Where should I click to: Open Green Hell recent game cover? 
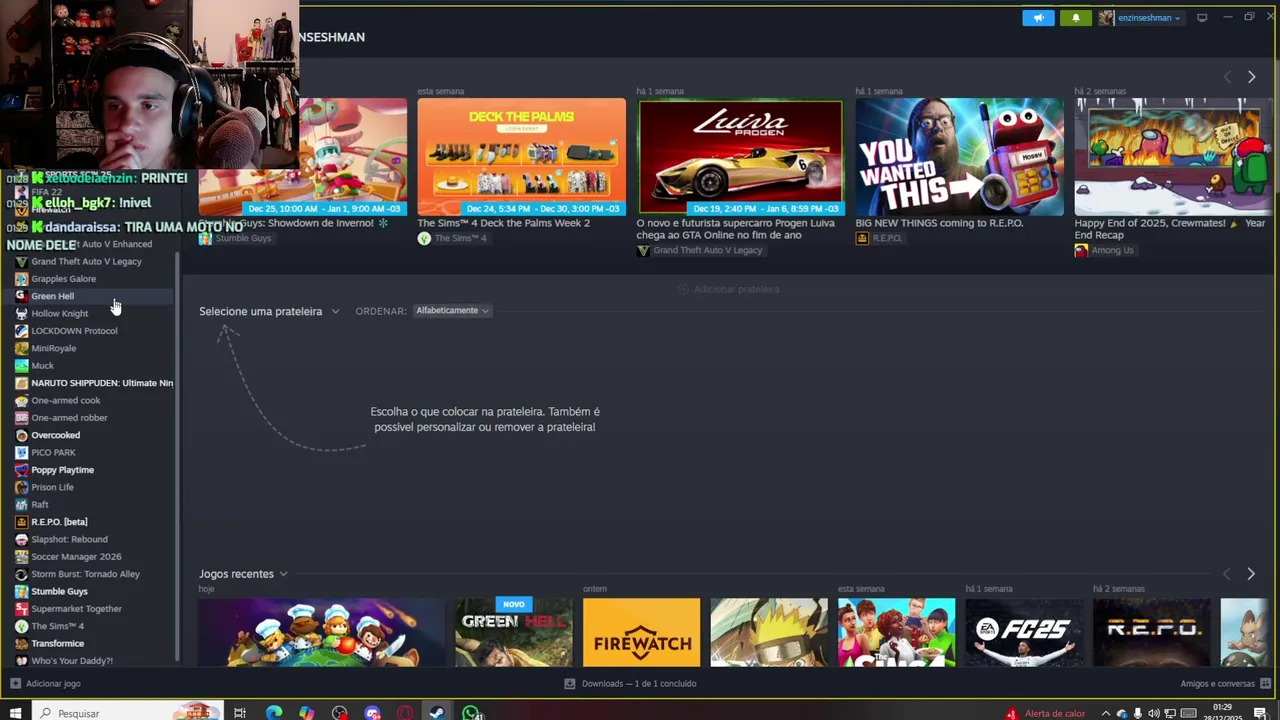tap(513, 632)
